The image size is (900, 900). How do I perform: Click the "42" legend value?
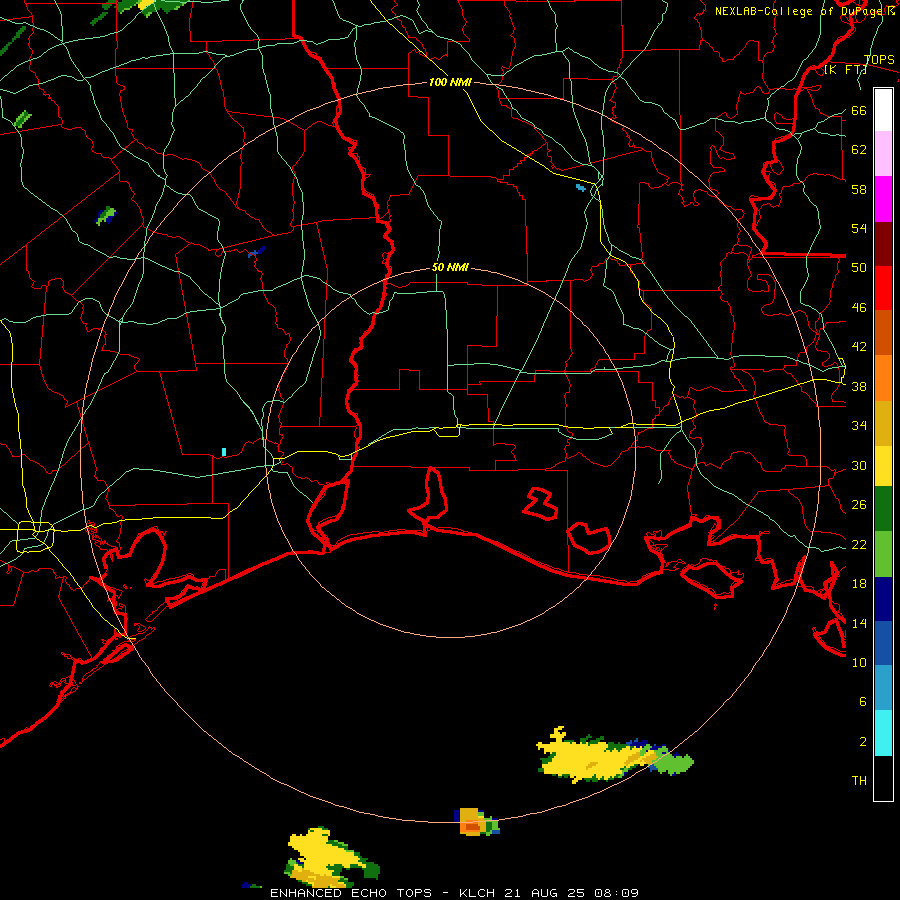click(x=859, y=347)
